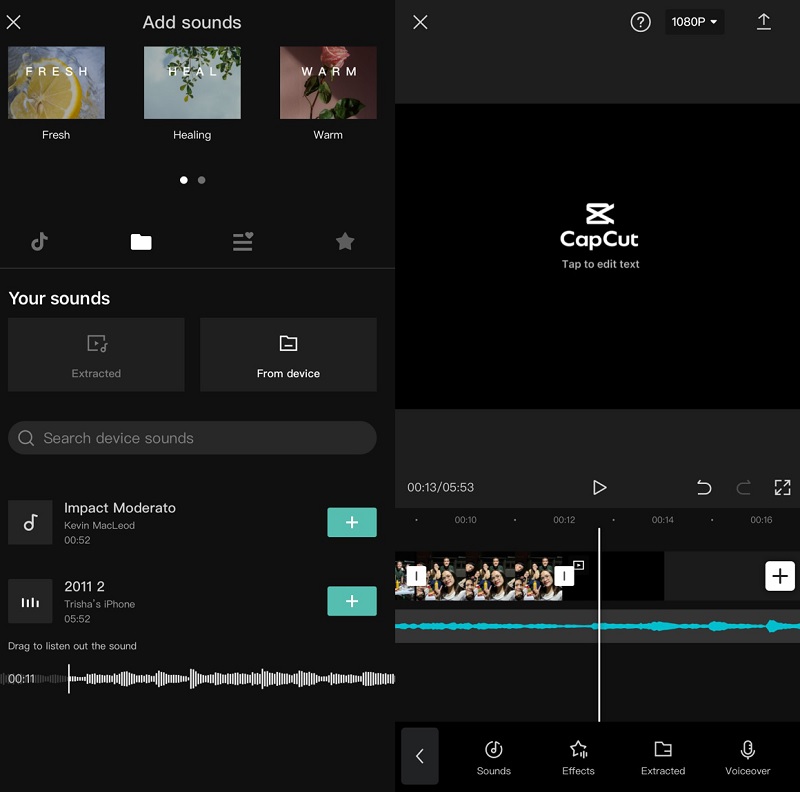The width and height of the screenshot is (800, 792).
Task: Tap the From device button under Your sounds
Action: coord(288,354)
